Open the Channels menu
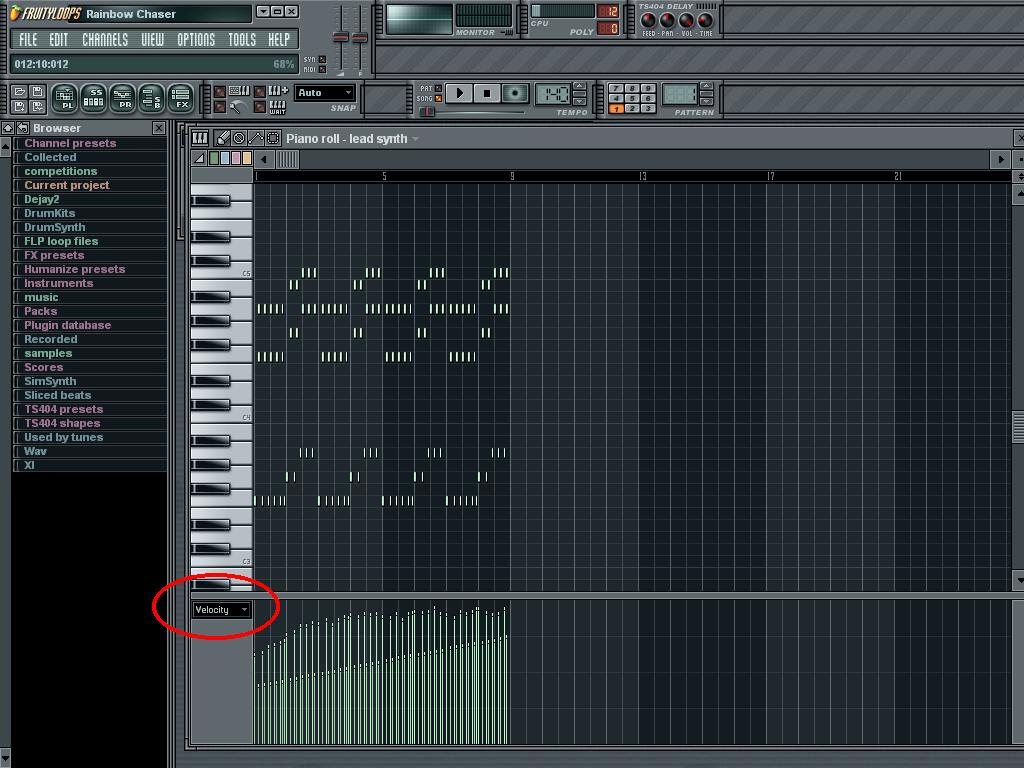Viewport: 1024px width, 768px height. point(105,40)
